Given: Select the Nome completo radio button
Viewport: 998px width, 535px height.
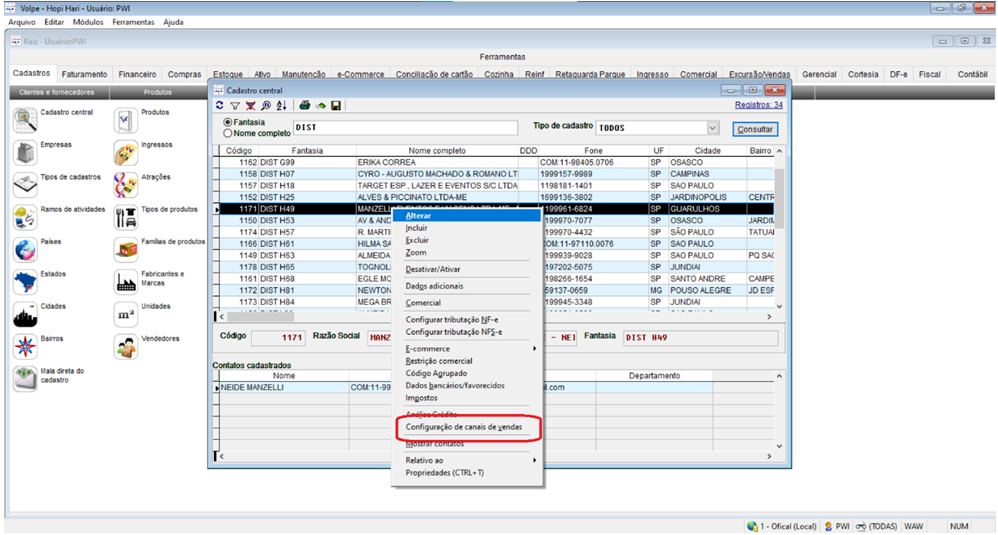Looking at the screenshot, I should point(228,132).
